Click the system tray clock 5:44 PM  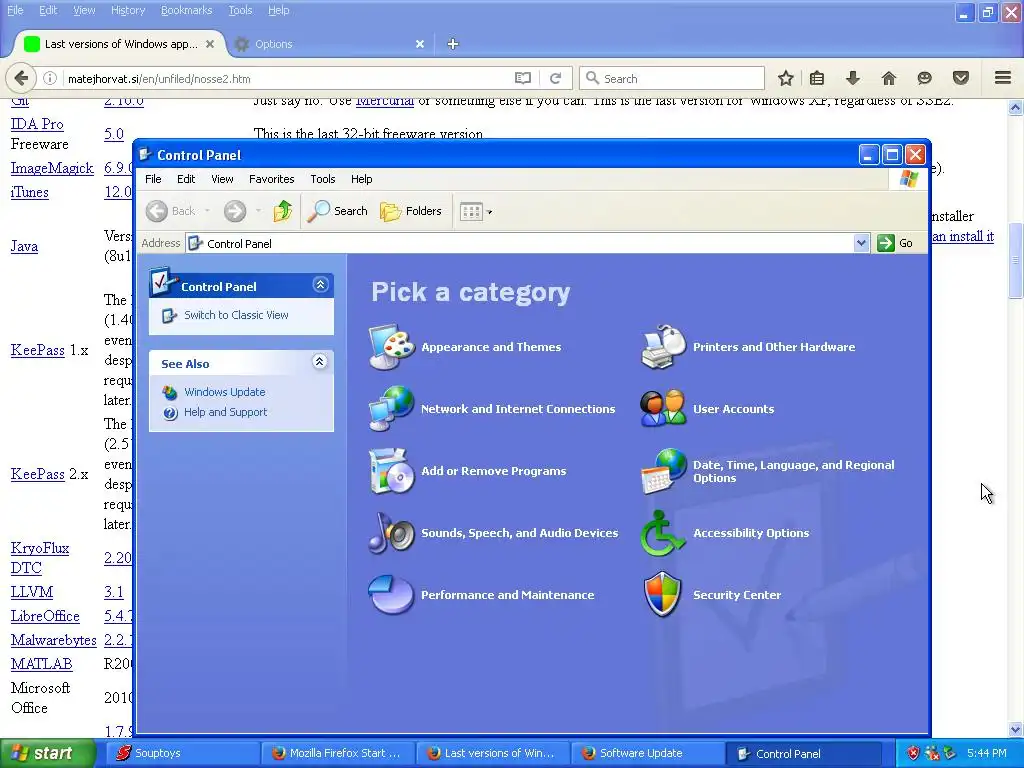pyautogui.click(x=987, y=753)
